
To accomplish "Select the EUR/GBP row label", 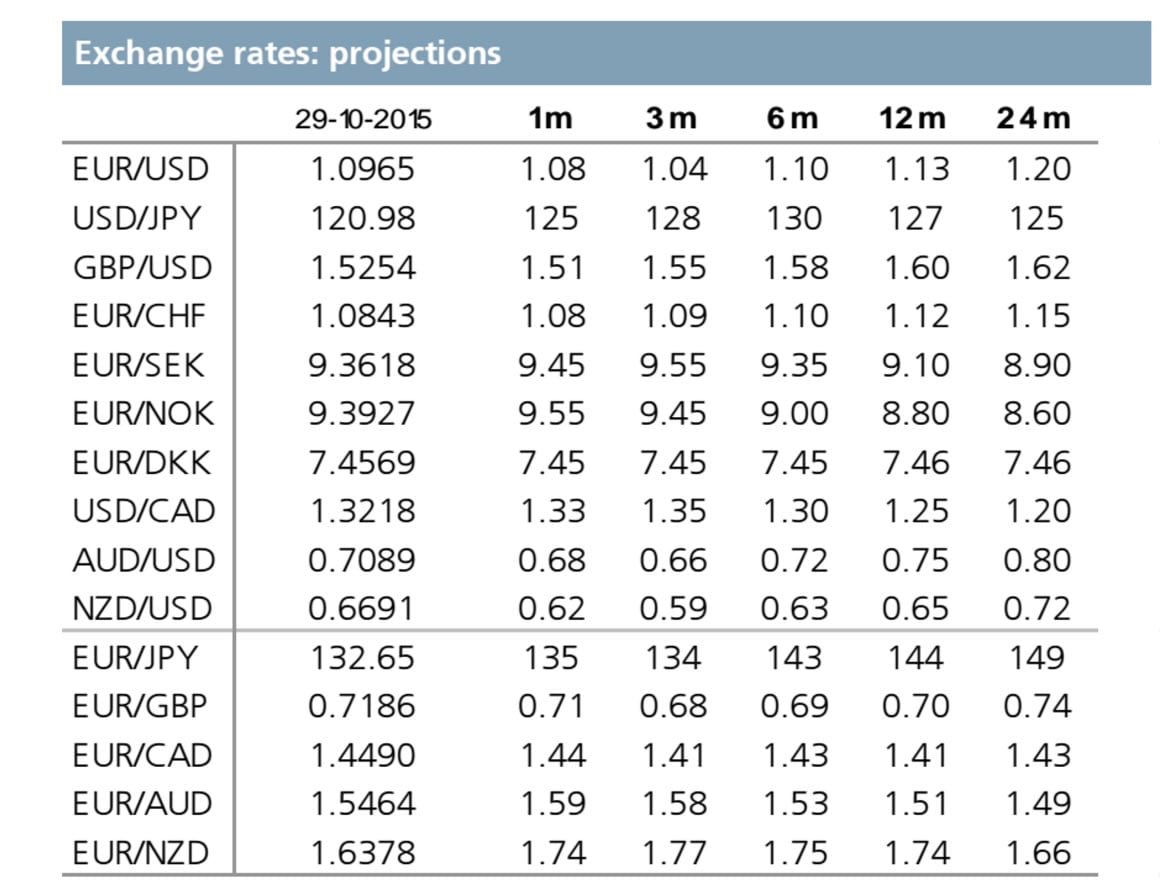I will point(140,707).
